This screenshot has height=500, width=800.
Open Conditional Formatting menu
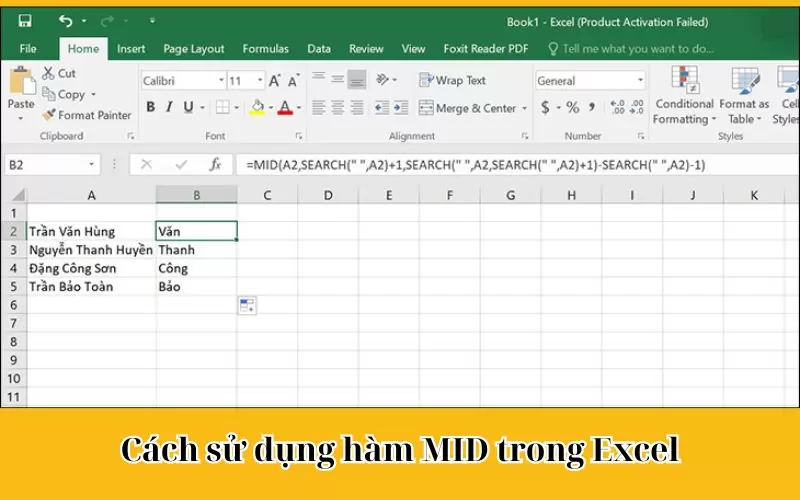coord(684,96)
